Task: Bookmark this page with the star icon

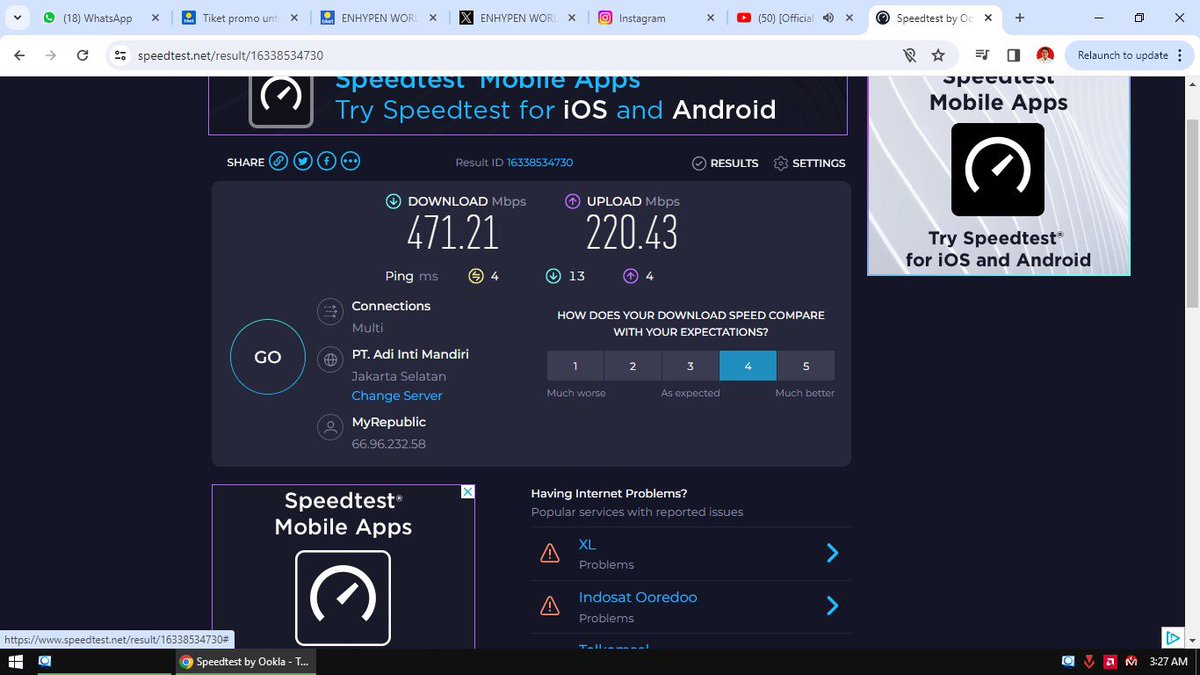Action: (x=938, y=55)
